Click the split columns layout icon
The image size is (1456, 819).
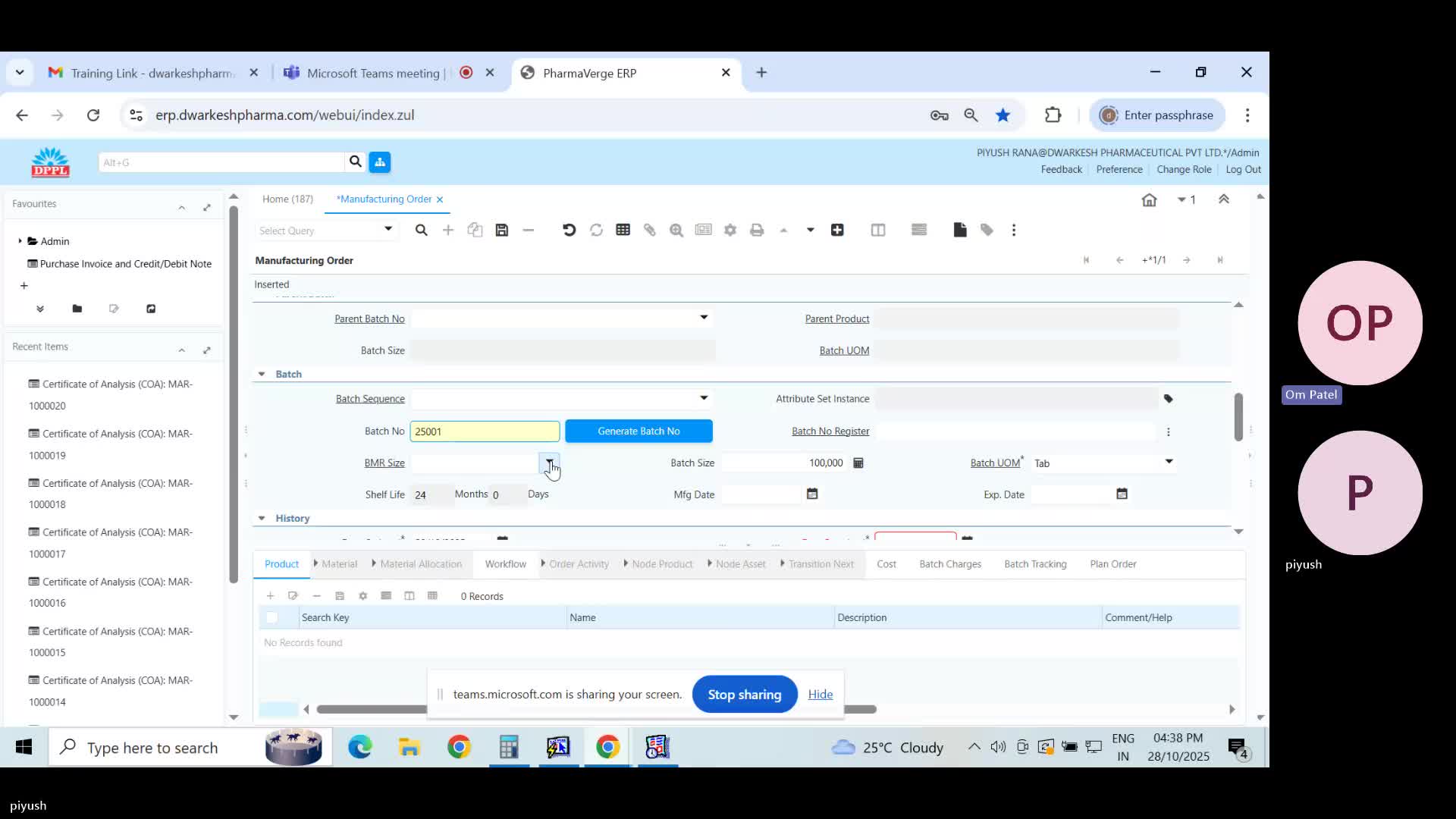(878, 230)
